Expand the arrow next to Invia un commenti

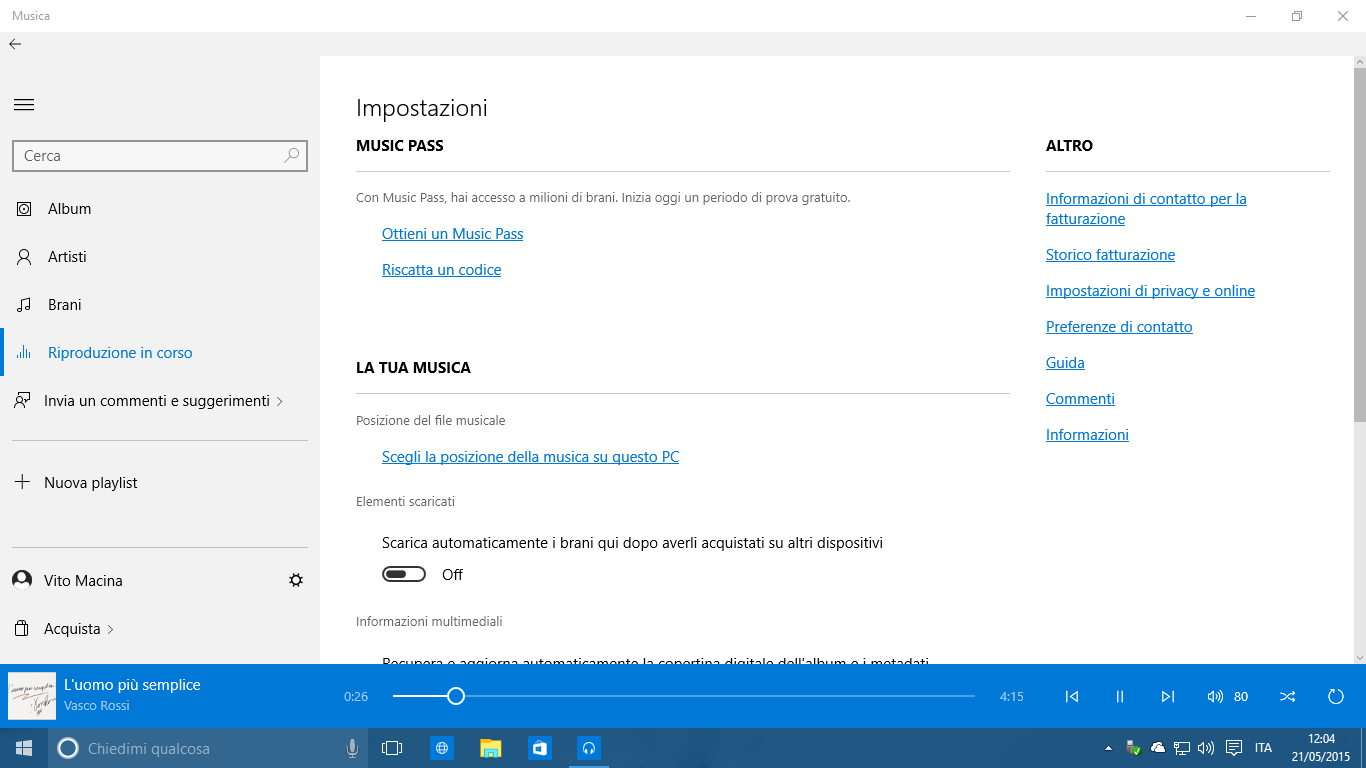click(279, 401)
